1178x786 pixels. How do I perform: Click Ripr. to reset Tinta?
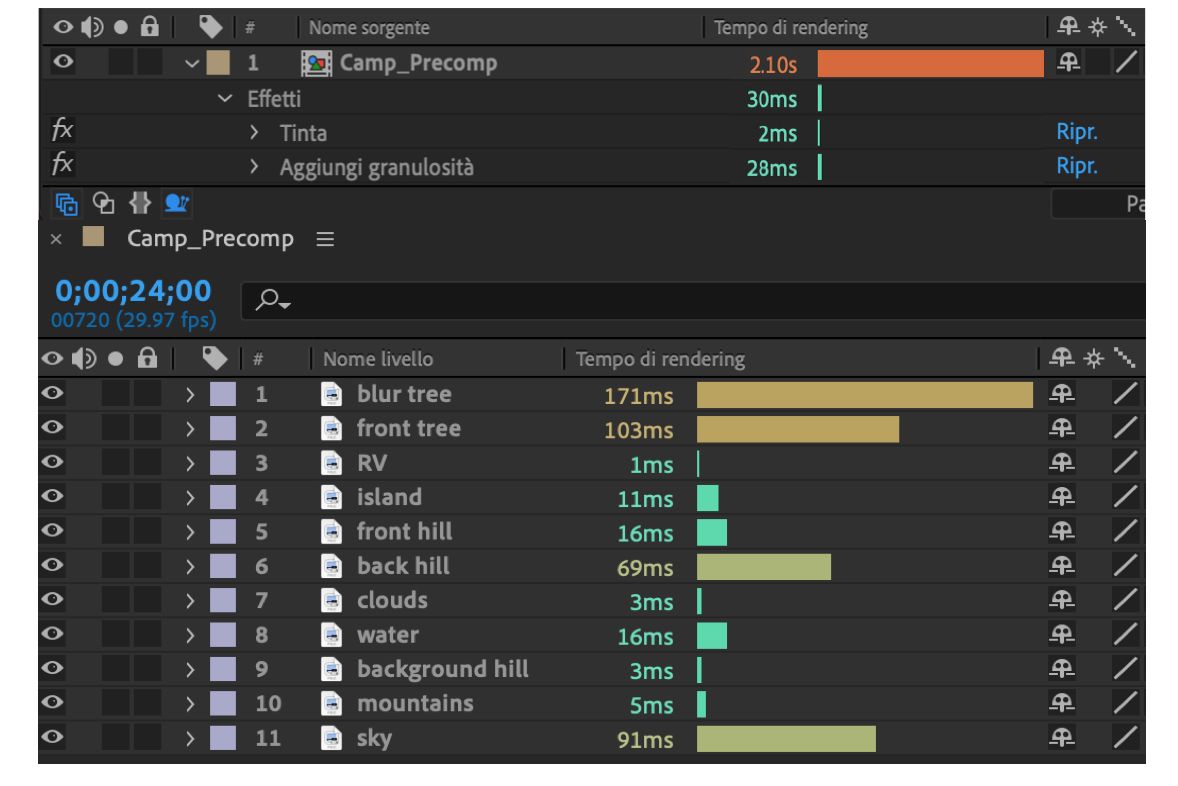point(1077,133)
